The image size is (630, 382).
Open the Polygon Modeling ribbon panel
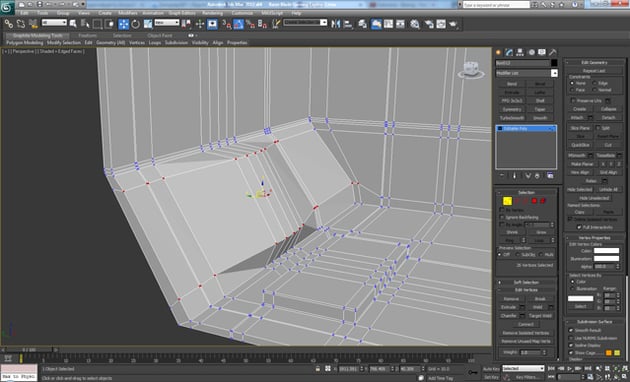click(24, 43)
